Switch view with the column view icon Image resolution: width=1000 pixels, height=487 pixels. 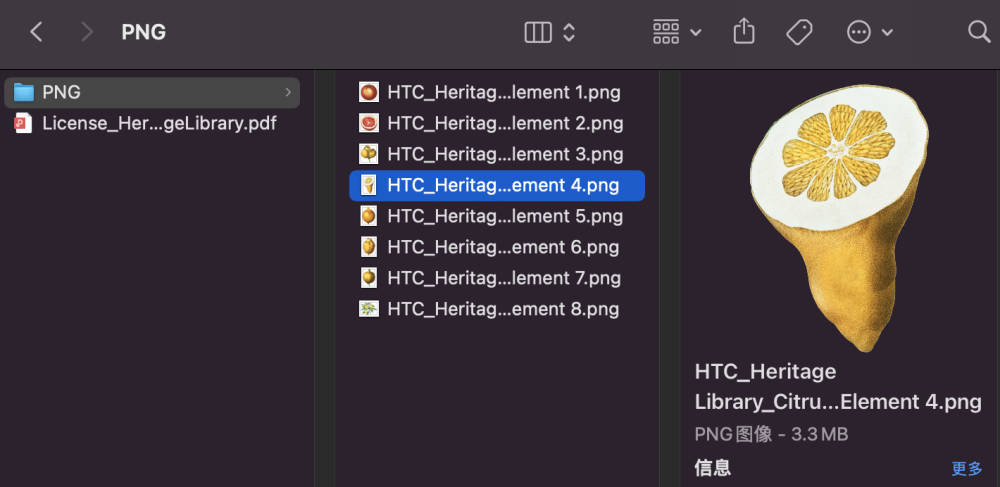pyautogui.click(x=538, y=32)
